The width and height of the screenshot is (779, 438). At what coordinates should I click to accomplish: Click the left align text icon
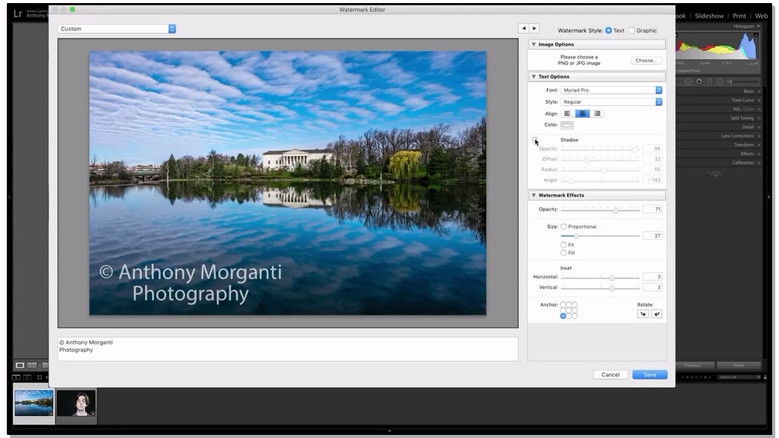[x=567, y=113]
